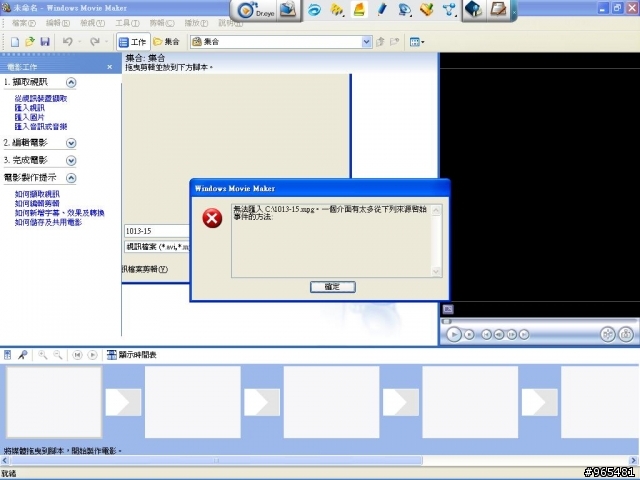Click the Next Frame button

click(511, 335)
